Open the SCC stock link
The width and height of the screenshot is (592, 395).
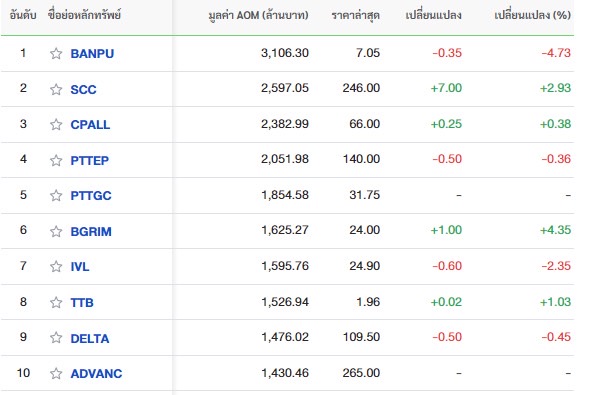(83, 89)
